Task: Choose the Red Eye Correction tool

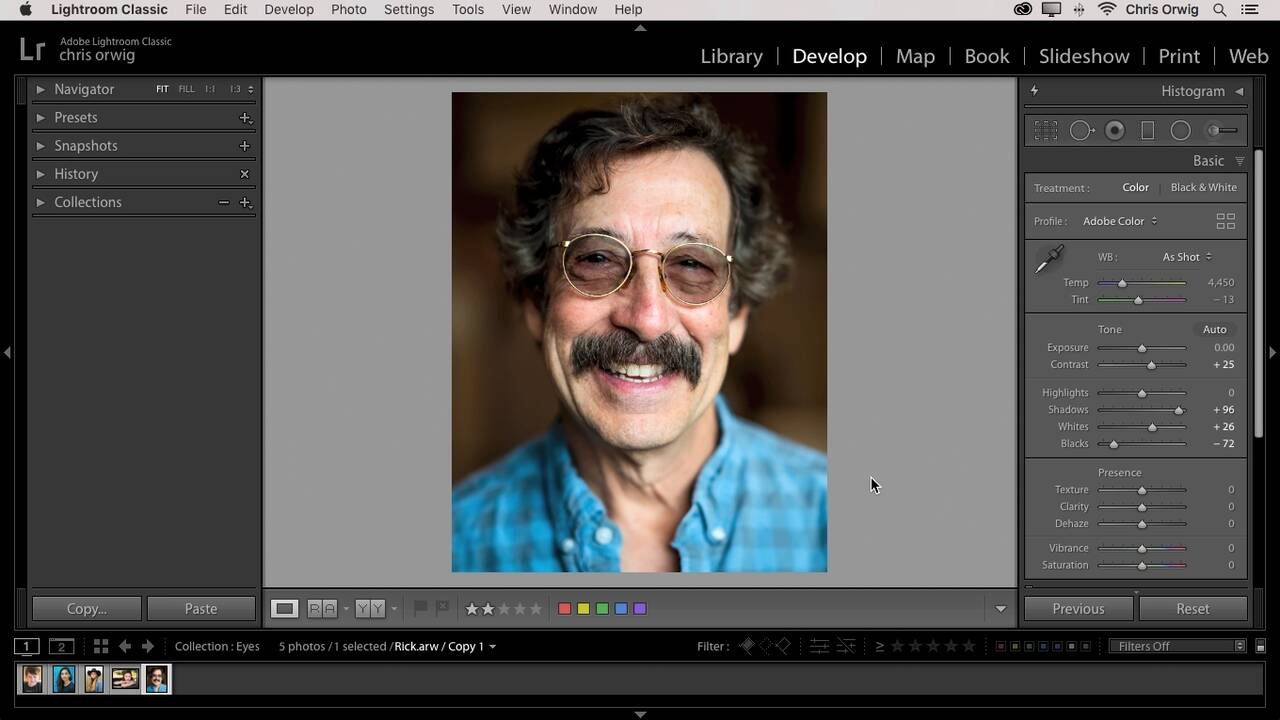Action: (1114, 131)
